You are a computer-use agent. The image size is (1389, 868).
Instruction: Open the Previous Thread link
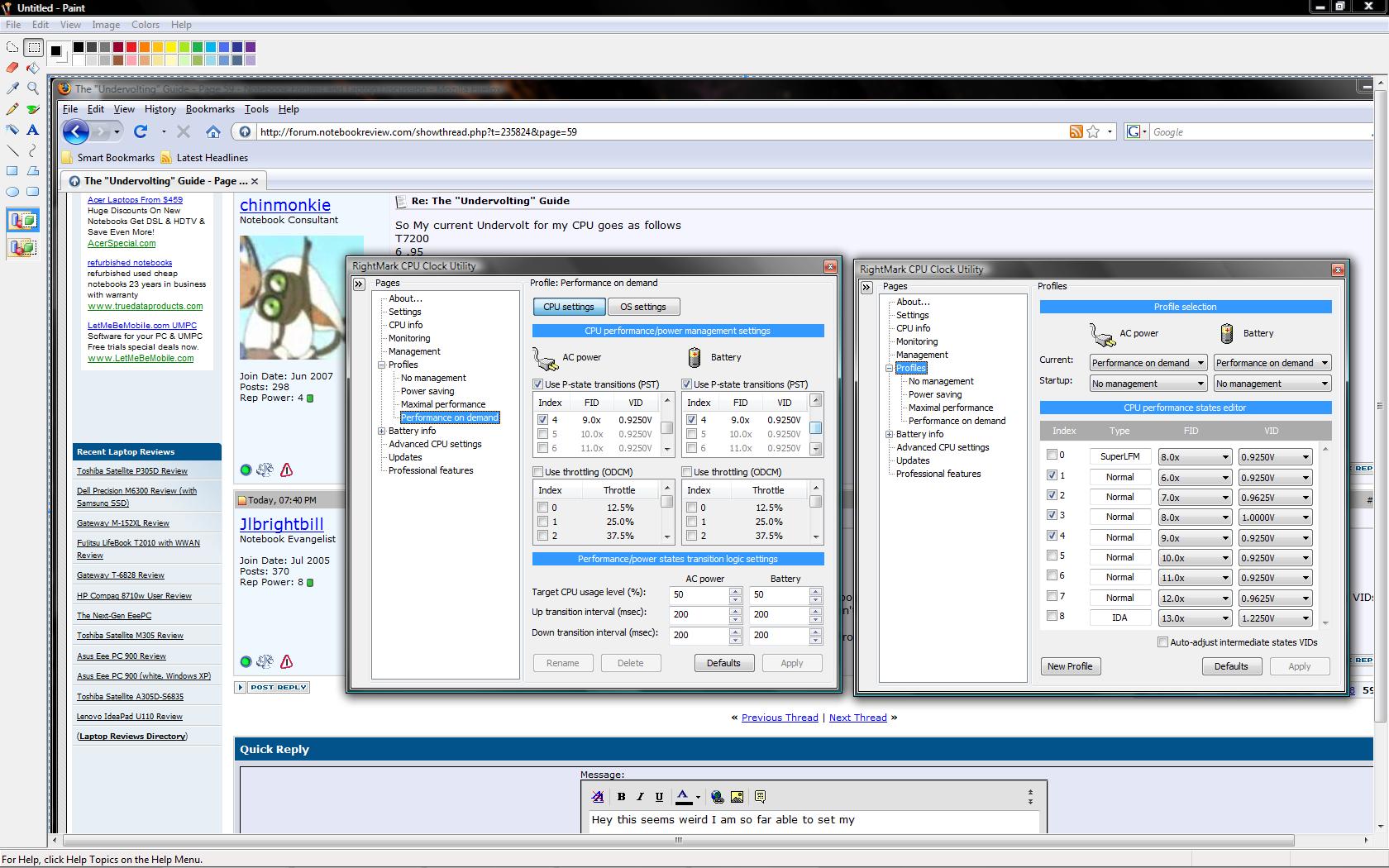pos(780,718)
